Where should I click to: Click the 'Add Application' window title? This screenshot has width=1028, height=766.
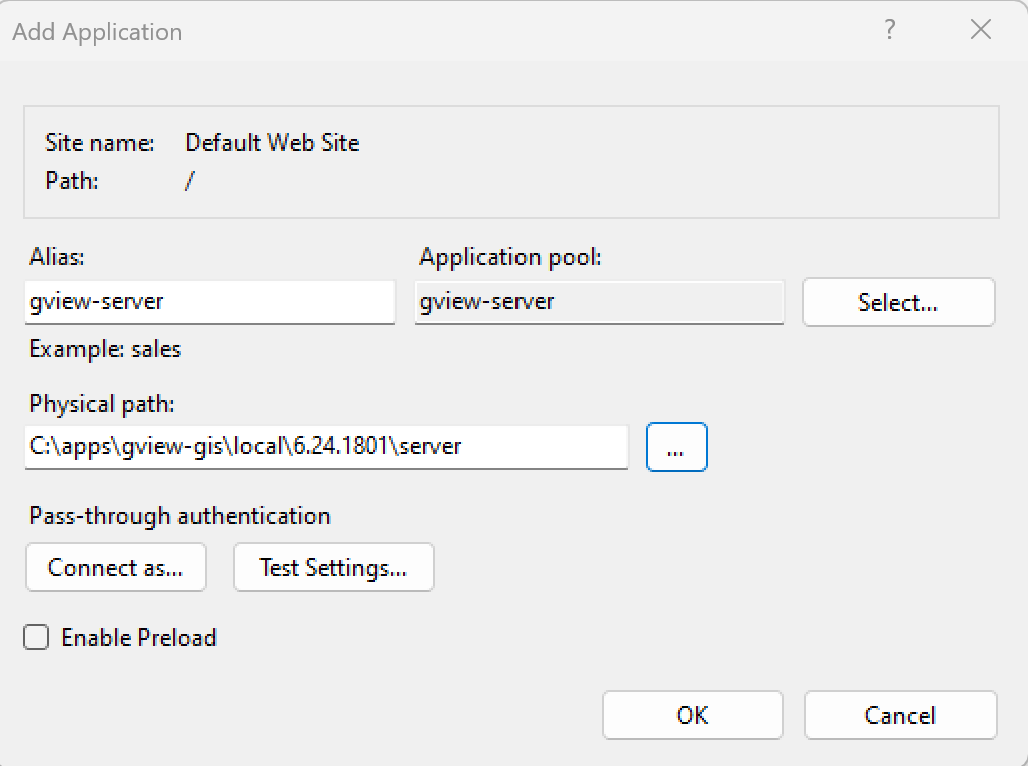click(97, 32)
